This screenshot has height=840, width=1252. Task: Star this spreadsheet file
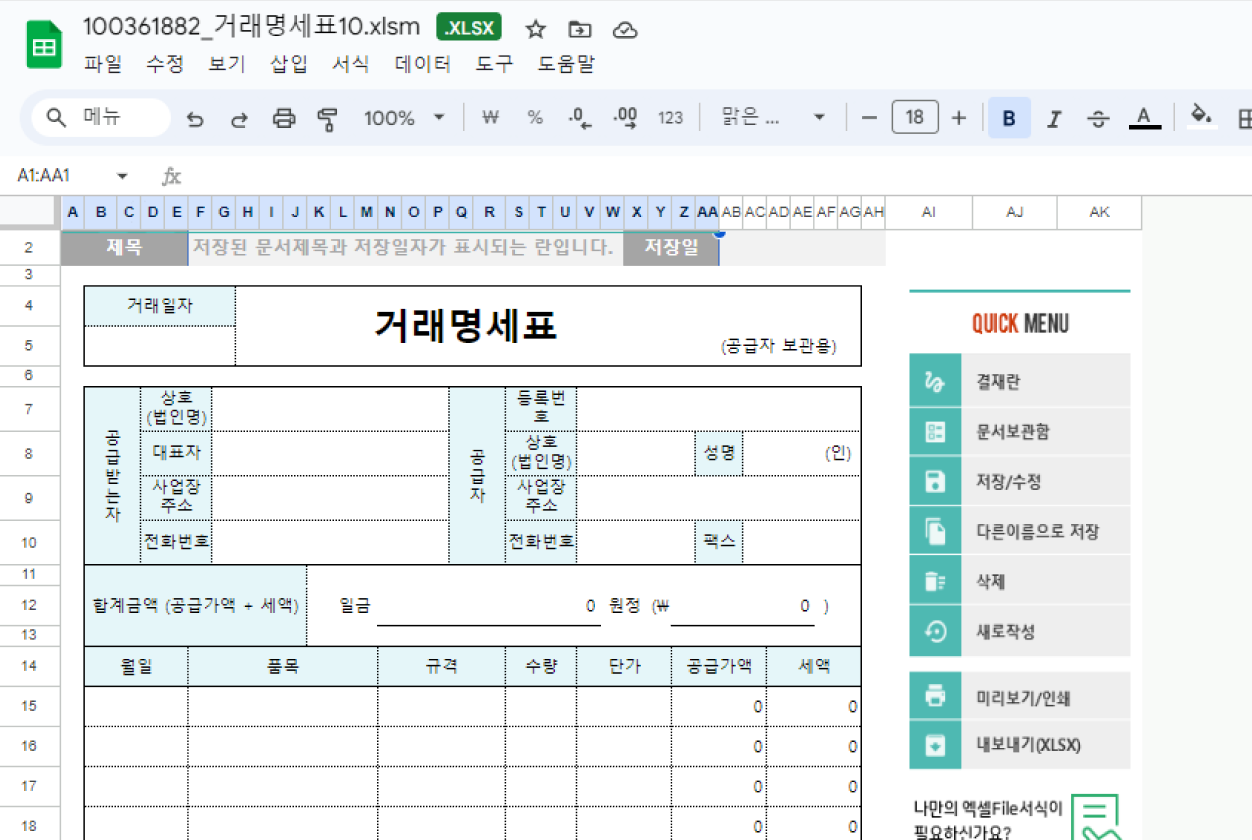pos(536,30)
